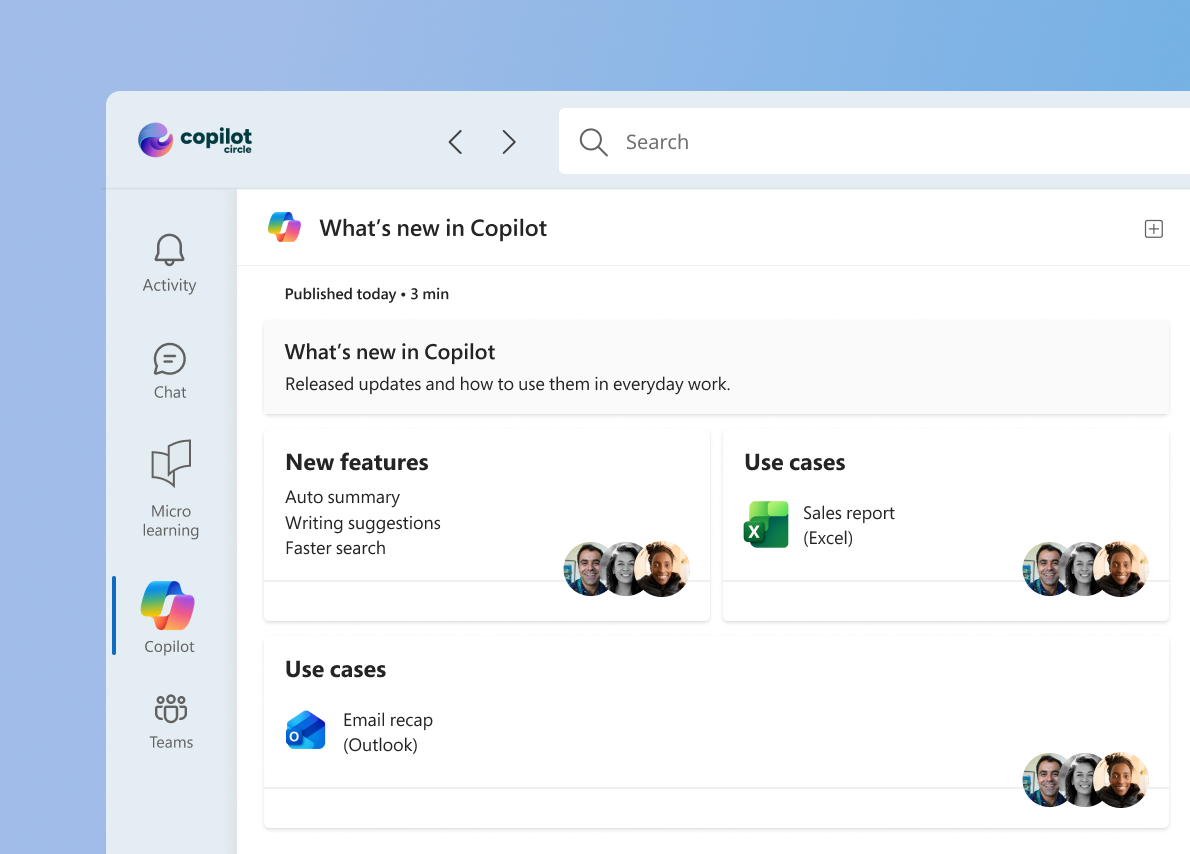This screenshot has width=1190, height=854.
Task: Open Activity in the sidebar
Action: click(x=169, y=263)
